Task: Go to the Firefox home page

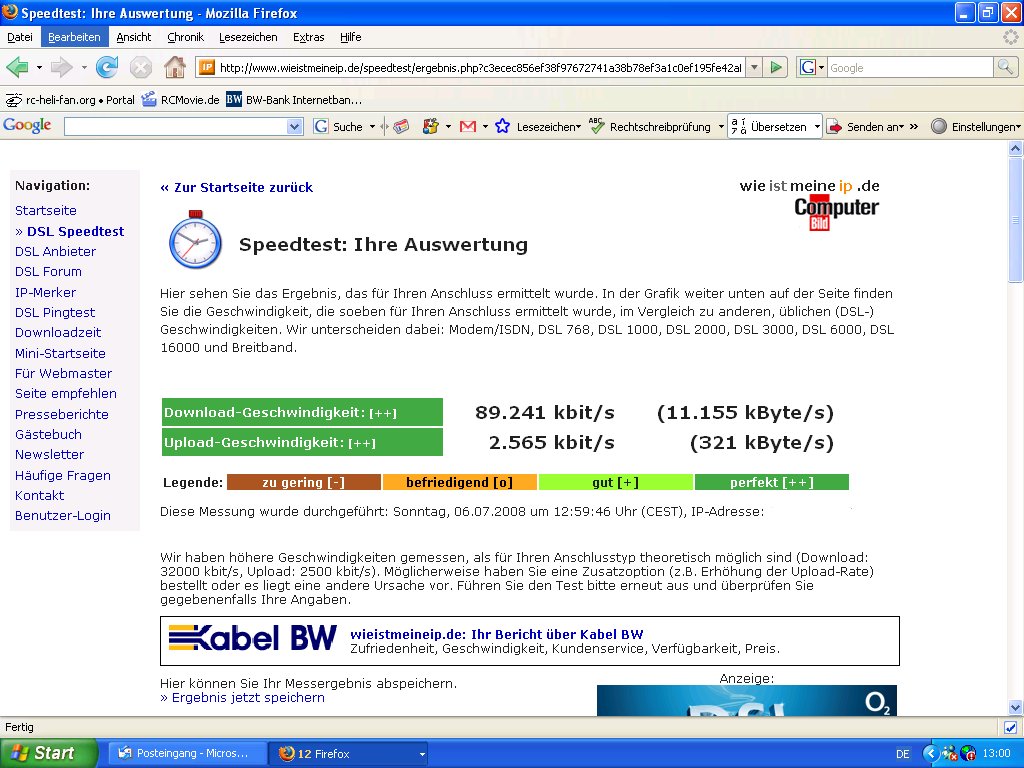Action: point(174,68)
